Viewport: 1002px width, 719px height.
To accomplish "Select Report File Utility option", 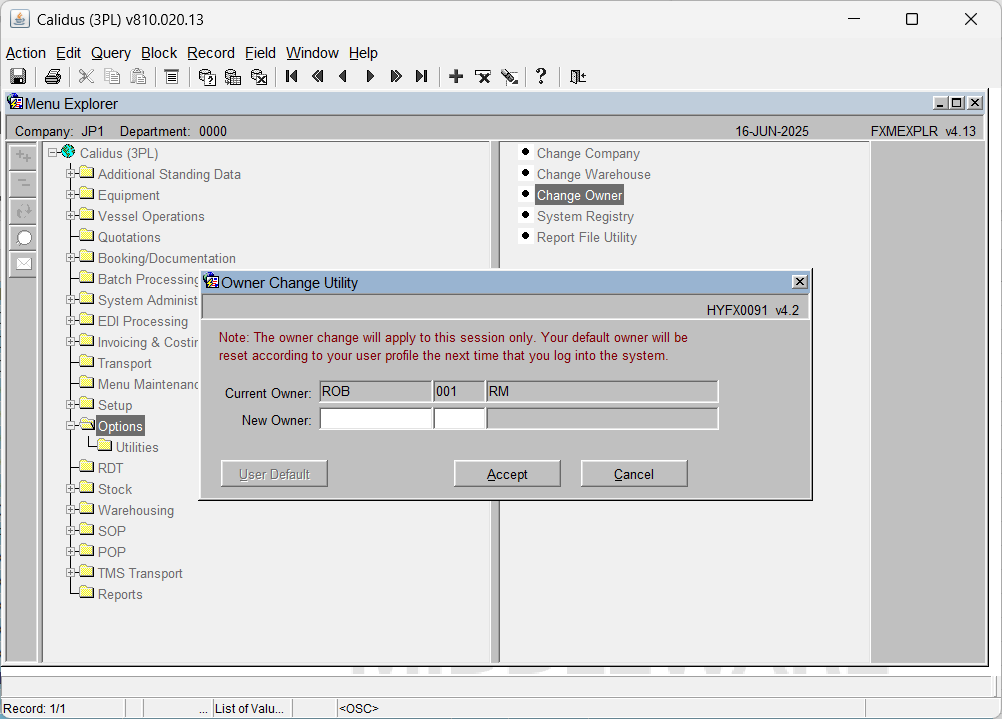I will pyautogui.click(x=587, y=238).
